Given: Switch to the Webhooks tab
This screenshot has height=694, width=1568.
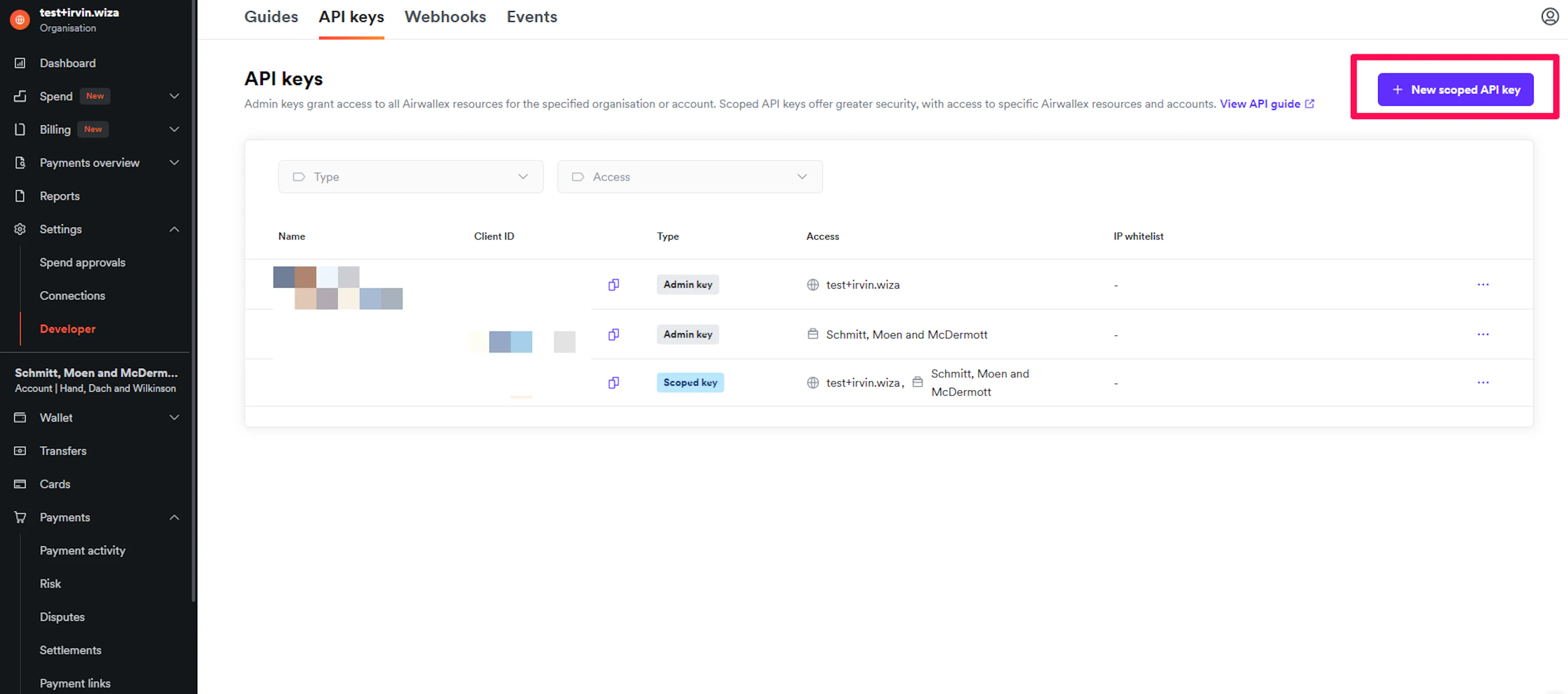Looking at the screenshot, I should point(445,17).
